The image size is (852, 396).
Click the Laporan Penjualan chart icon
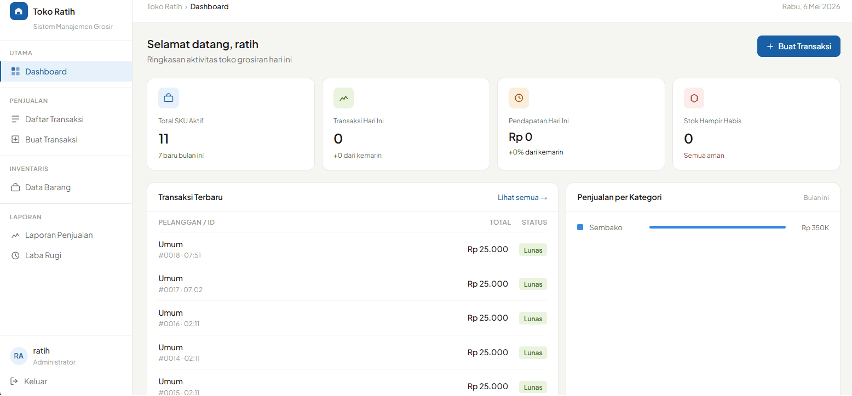tap(15, 235)
